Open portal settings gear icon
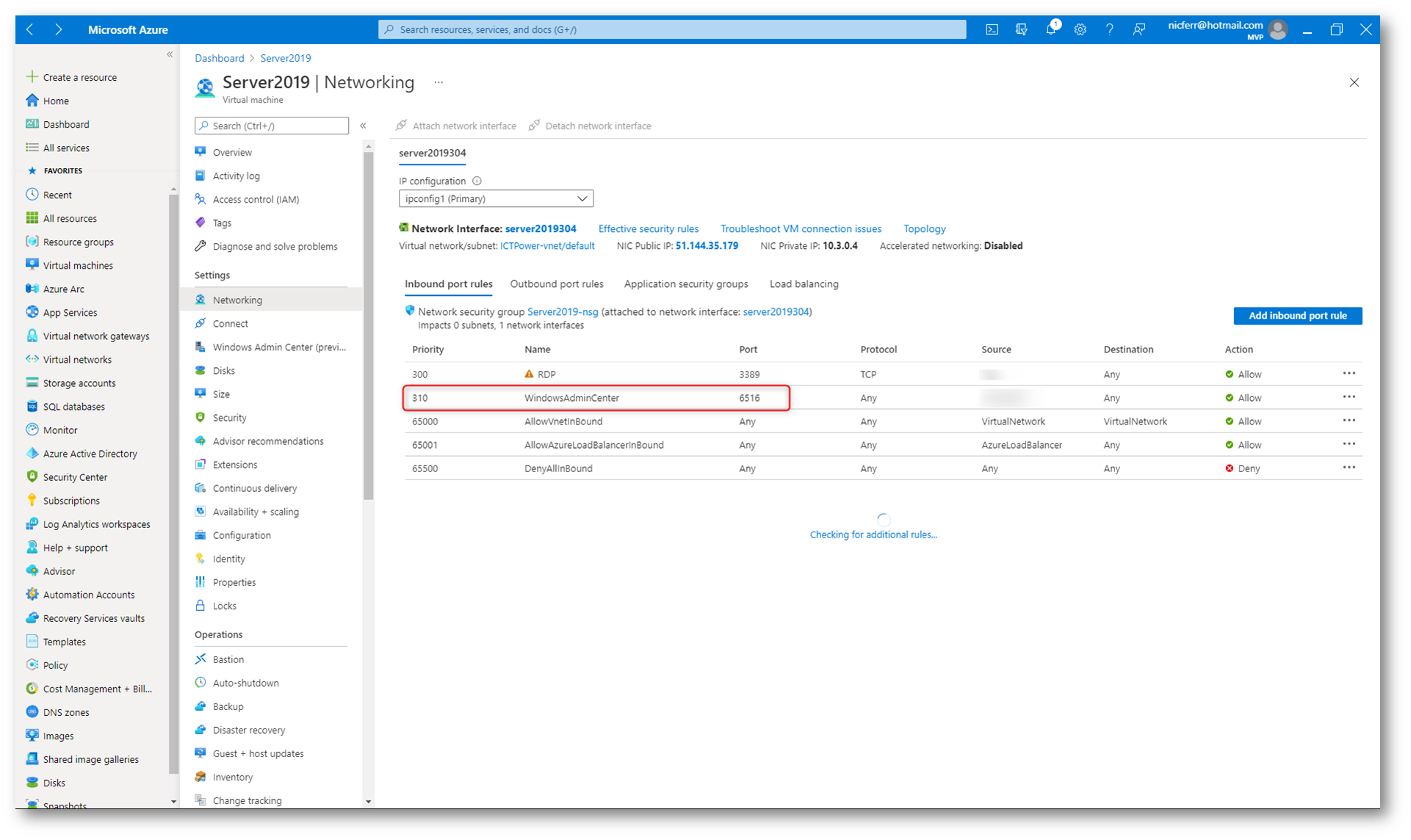The image size is (1411, 840). [x=1080, y=29]
